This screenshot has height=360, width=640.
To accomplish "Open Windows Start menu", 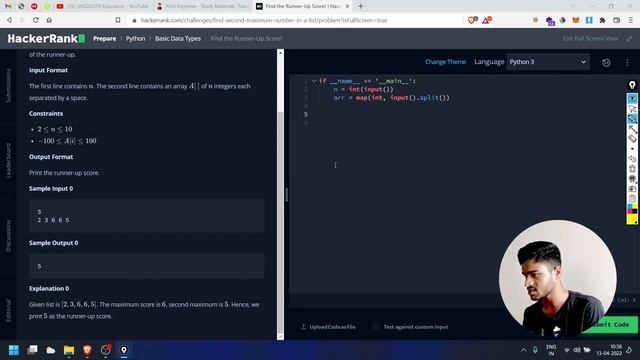I will coord(14,350).
